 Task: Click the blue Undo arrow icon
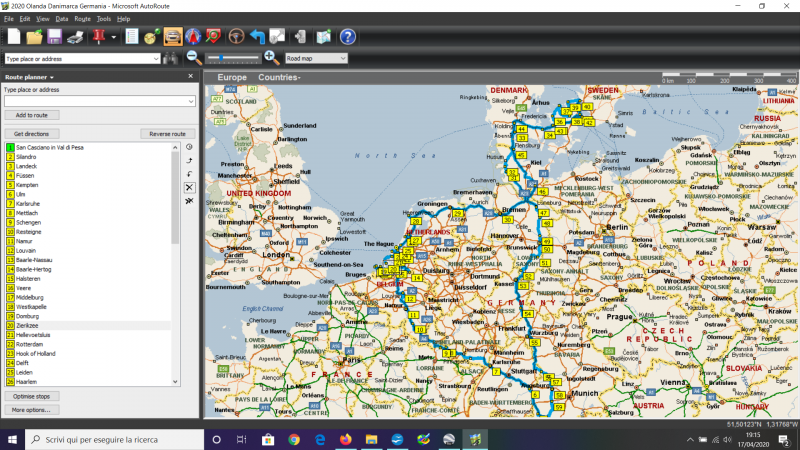tap(259, 37)
